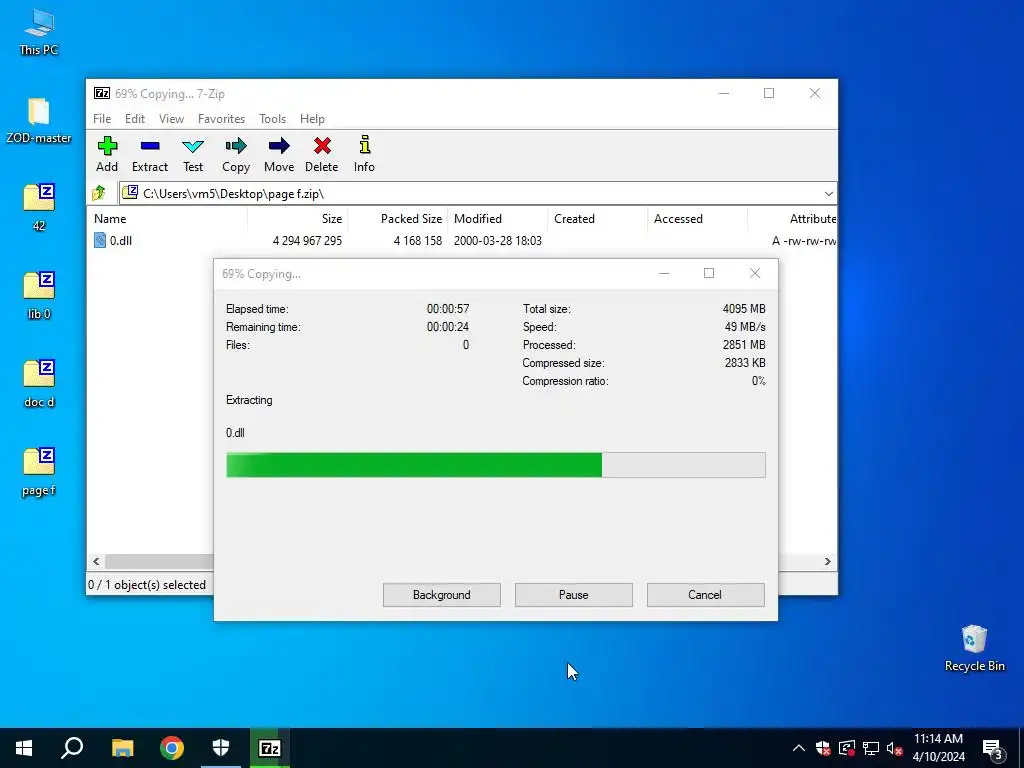
Task: Click the Delete toolbar icon
Action: (x=321, y=154)
